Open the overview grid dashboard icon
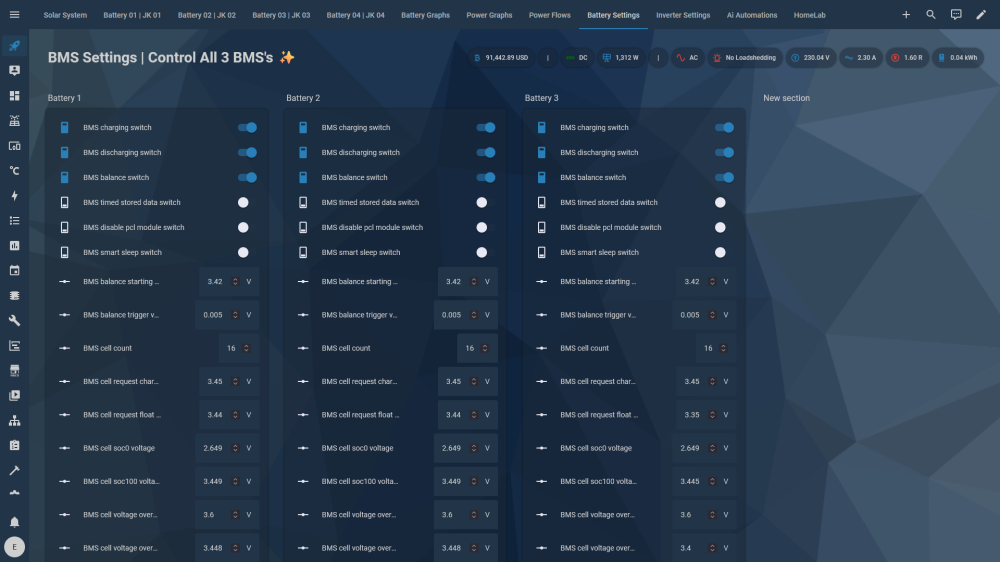 point(14,96)
